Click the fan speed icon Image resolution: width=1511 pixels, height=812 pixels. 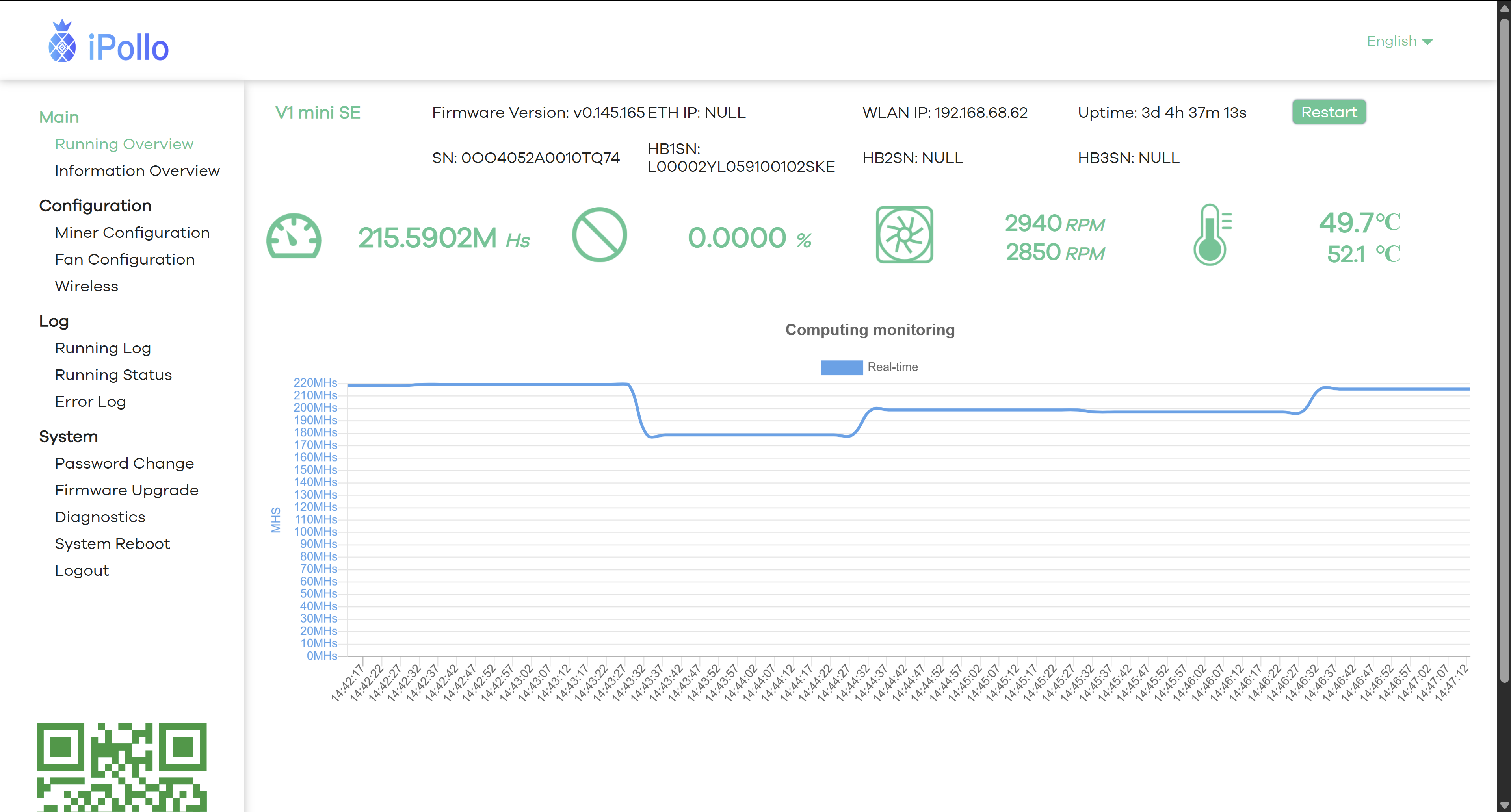(904, 235)
